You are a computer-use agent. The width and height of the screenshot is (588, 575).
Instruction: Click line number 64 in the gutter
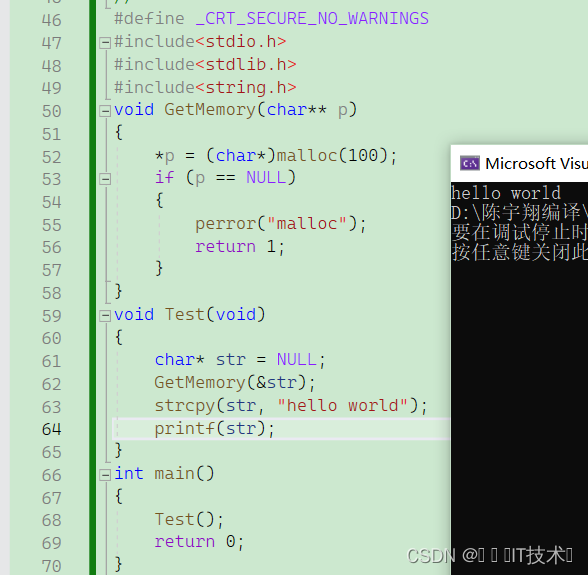51,429
